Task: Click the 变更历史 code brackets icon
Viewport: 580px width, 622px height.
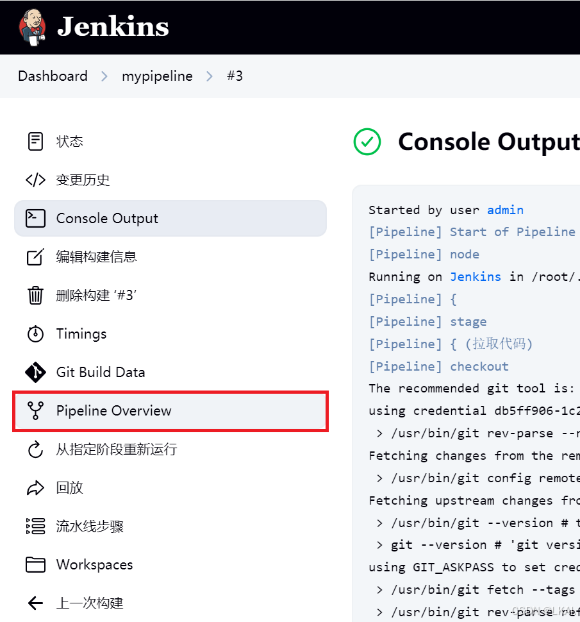Action: pos(35,180)
